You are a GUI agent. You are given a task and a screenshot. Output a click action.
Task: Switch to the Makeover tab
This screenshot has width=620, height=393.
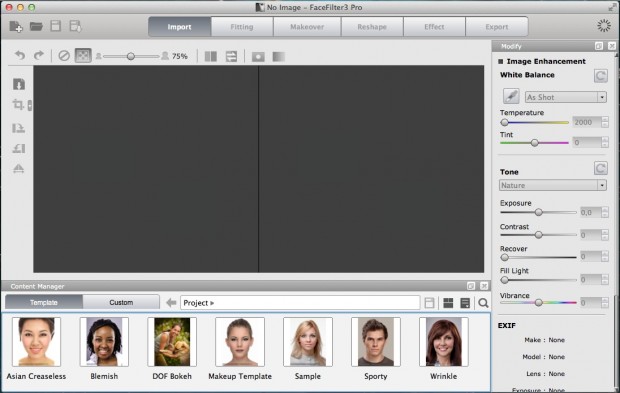pos(307,27)
